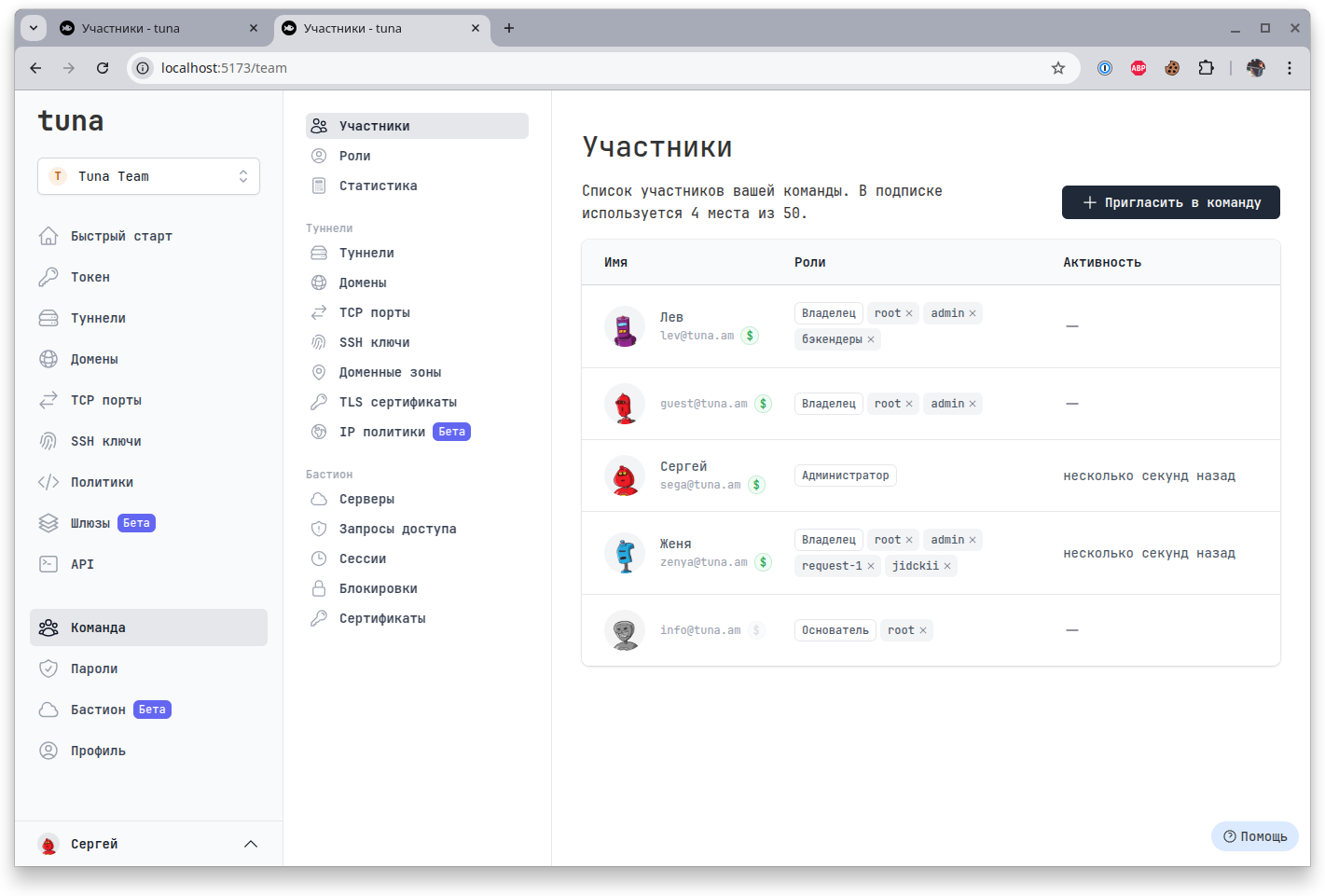Viewport: 1325px width, 896px height.
Task: Click the greyed dollar icon beside info@tuna.am
Action: point(756,630)
